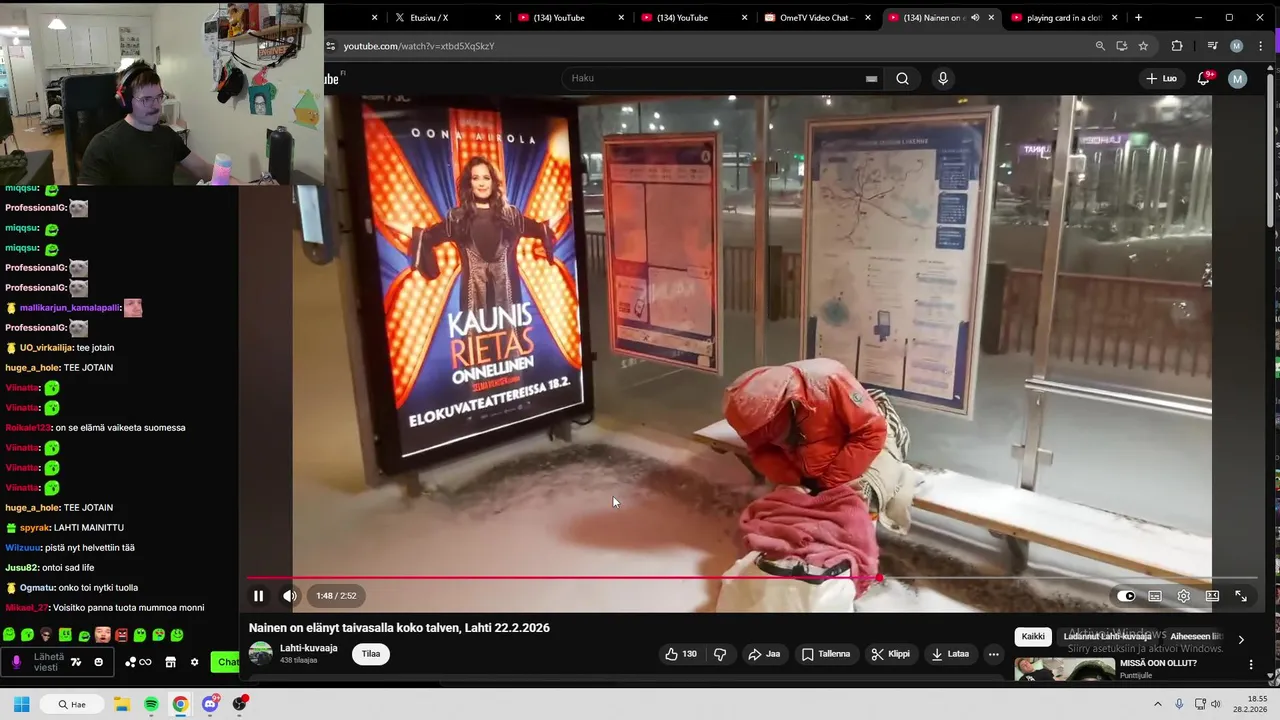
Task: Open YouTube notifications bell
Action: point(1204,78)
